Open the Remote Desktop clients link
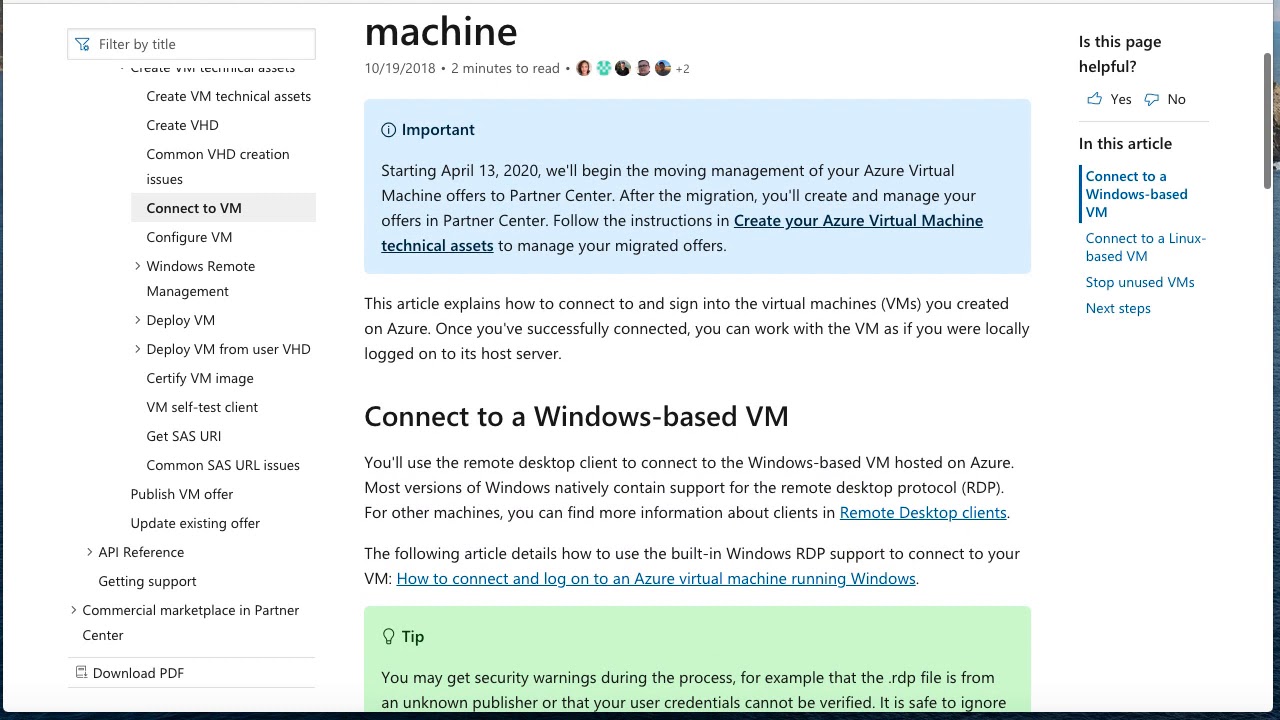Image resolution: width=1280 pixels, height=720 pixels. pyautogui.click(x=923, y=512)
